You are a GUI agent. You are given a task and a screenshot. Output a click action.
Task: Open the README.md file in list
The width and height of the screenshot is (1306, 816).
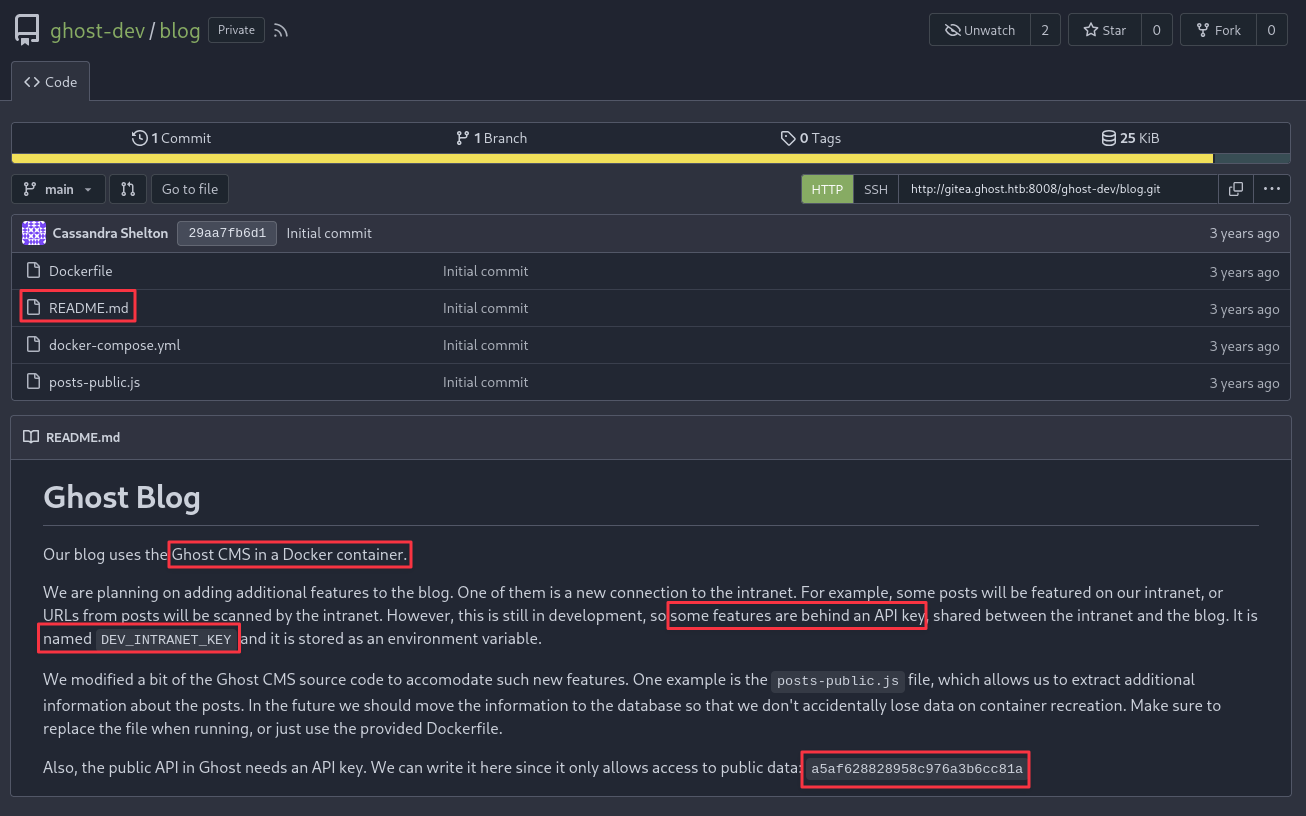pyautogui.click(x=89, y=308)
